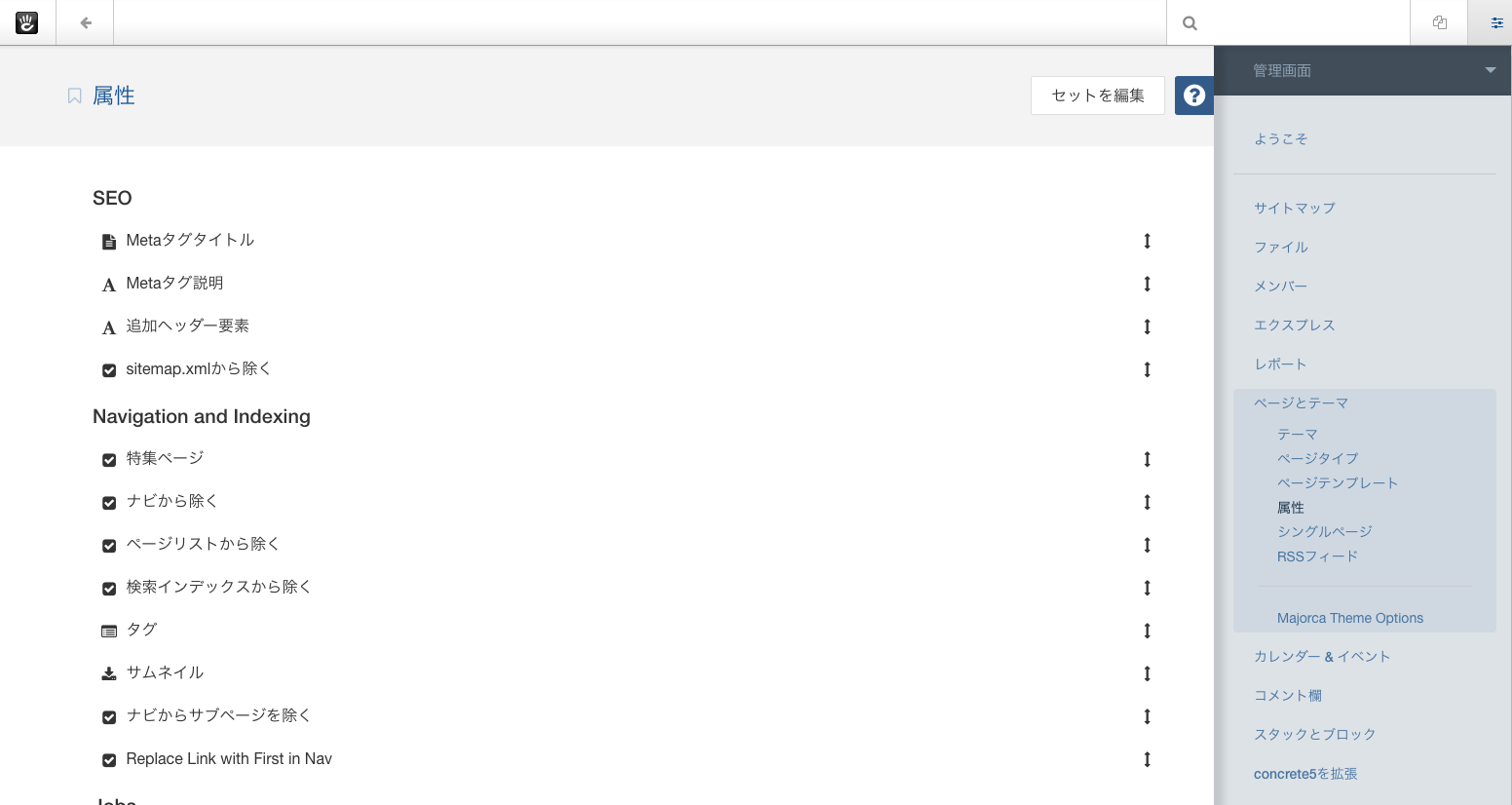This screenshot has width=1512, height=805.
Task: Expand the カレンダー & イベント section
Action: pos(1322,656)
